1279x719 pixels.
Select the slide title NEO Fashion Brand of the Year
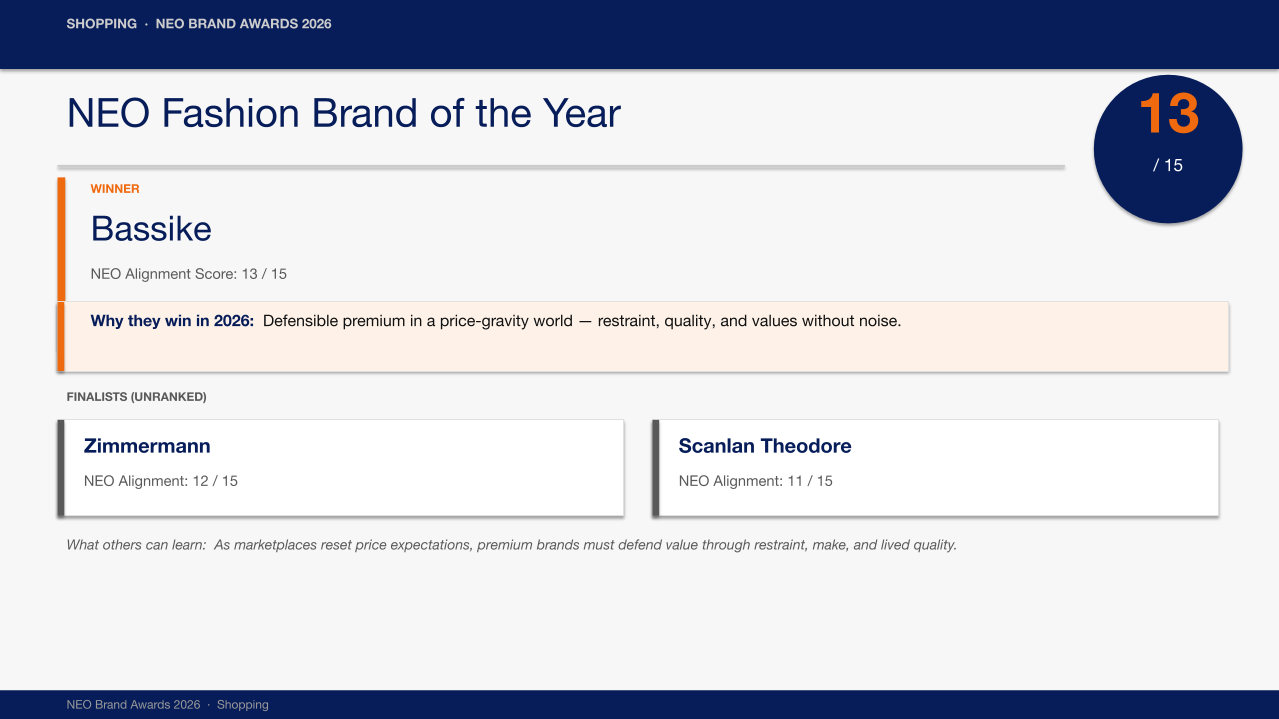343,113
